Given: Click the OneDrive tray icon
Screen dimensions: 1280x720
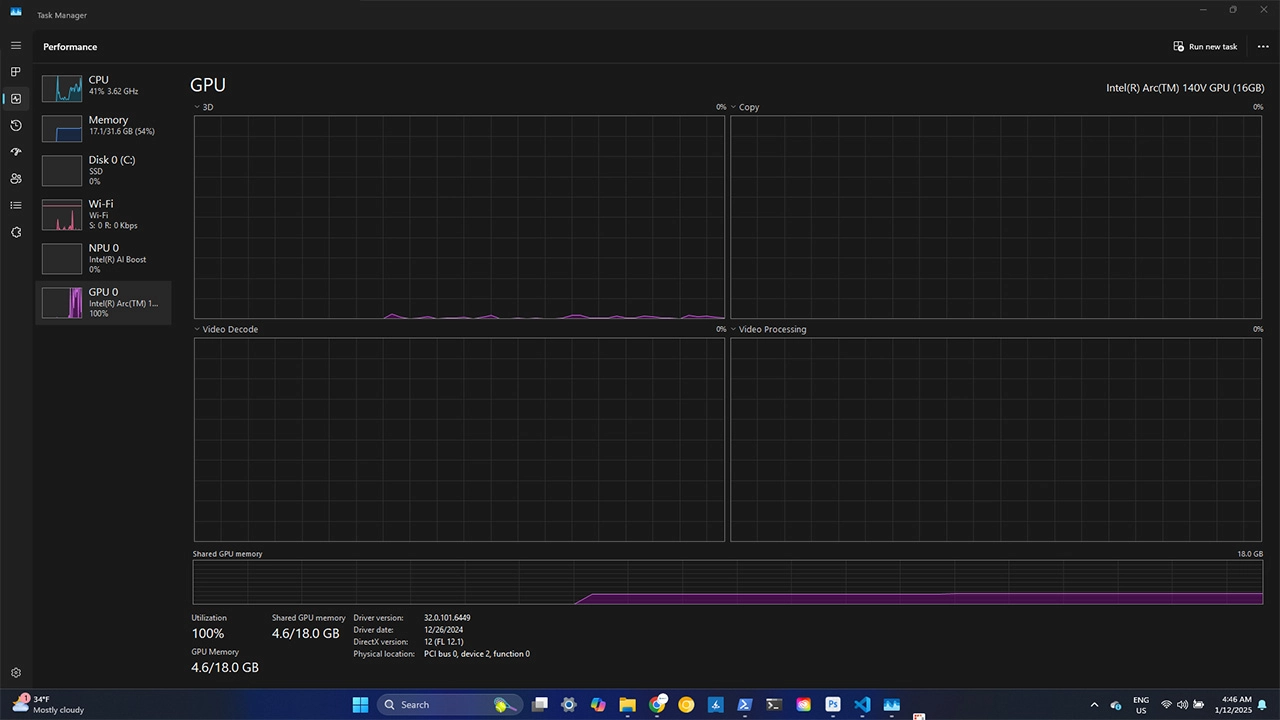Looking at the screenshot, I should tap(1116, 705).
